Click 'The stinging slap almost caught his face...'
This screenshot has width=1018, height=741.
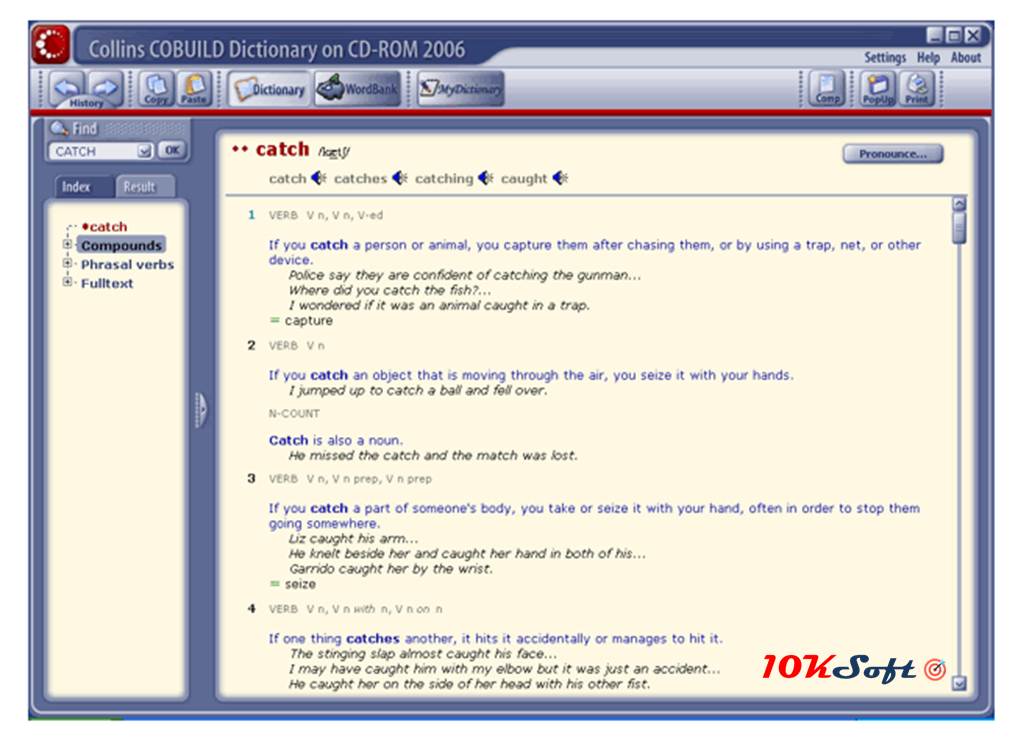tap(423, 654)
